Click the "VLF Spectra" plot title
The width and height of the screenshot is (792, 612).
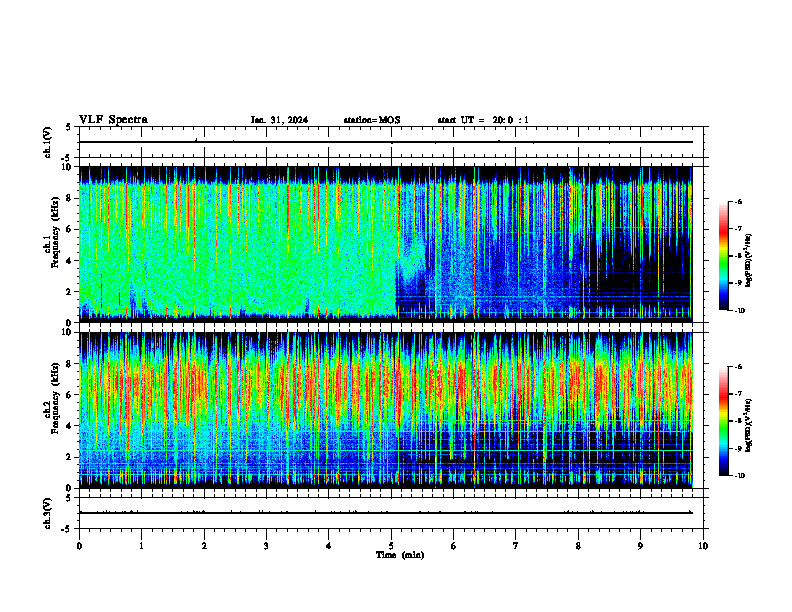[x=113, y=120]
